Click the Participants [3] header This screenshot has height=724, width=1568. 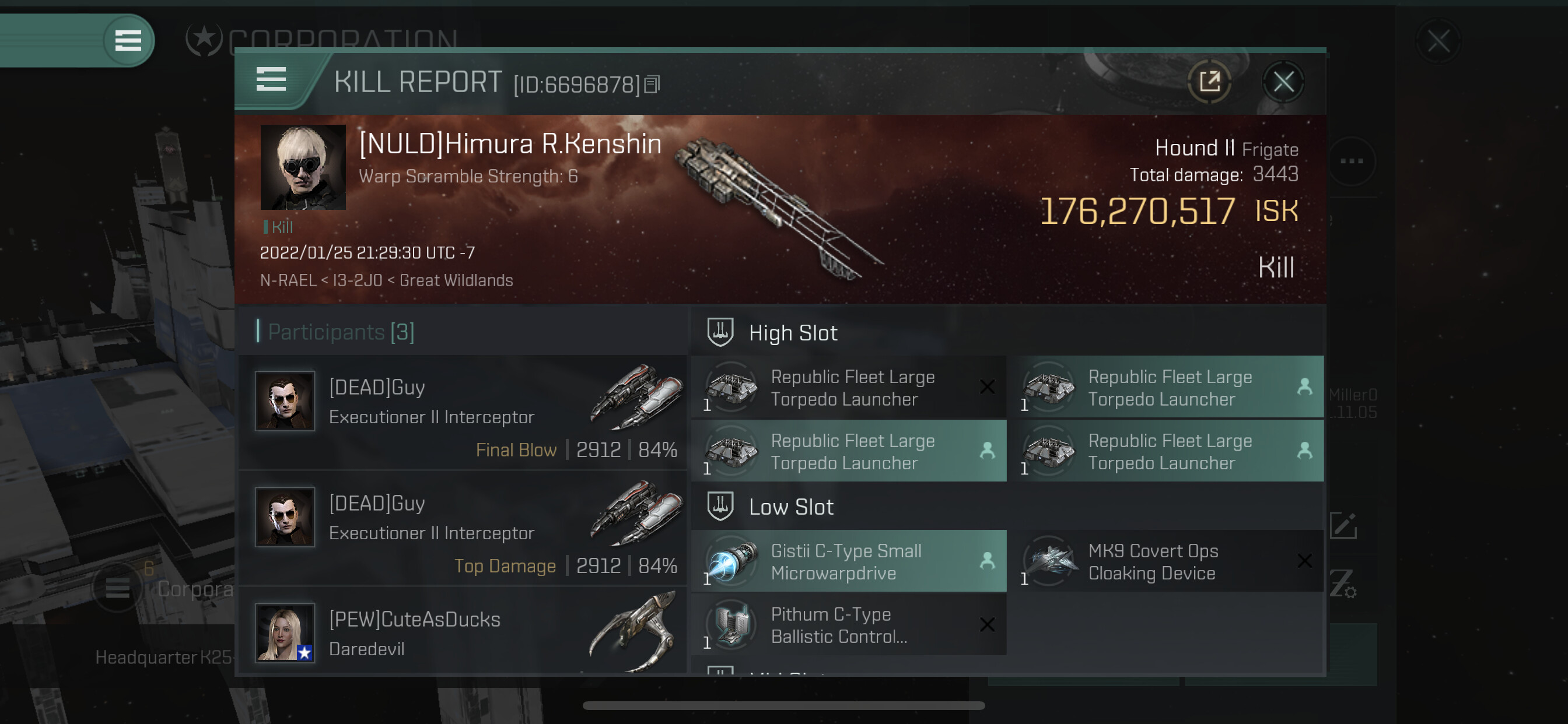click(341, 332)
